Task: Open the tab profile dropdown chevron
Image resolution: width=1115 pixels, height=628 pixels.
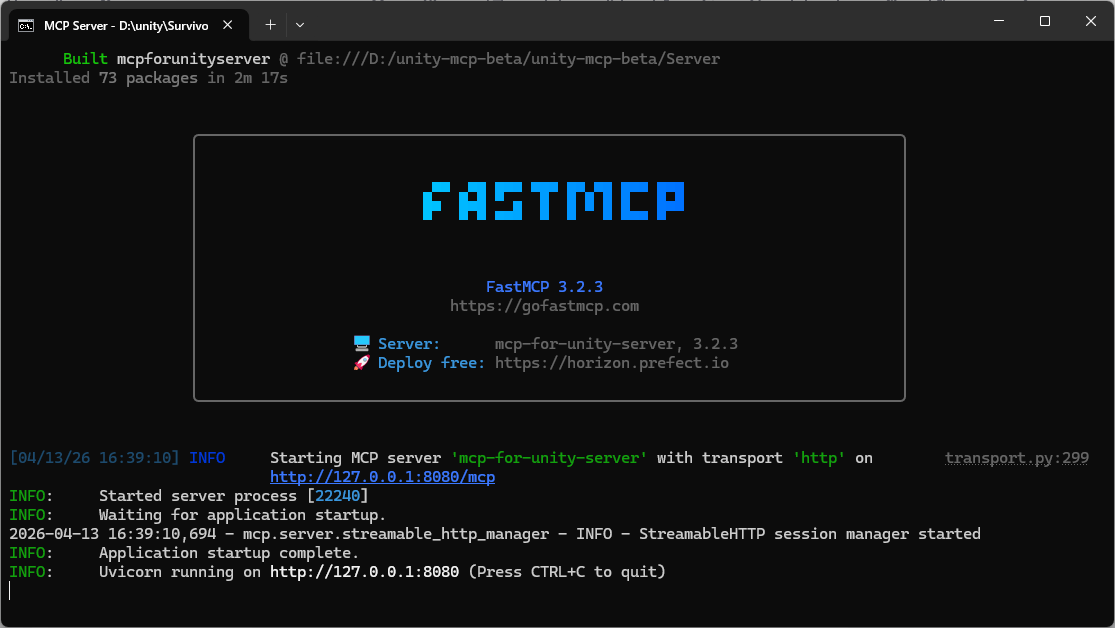Action: [x=300, y=25]
